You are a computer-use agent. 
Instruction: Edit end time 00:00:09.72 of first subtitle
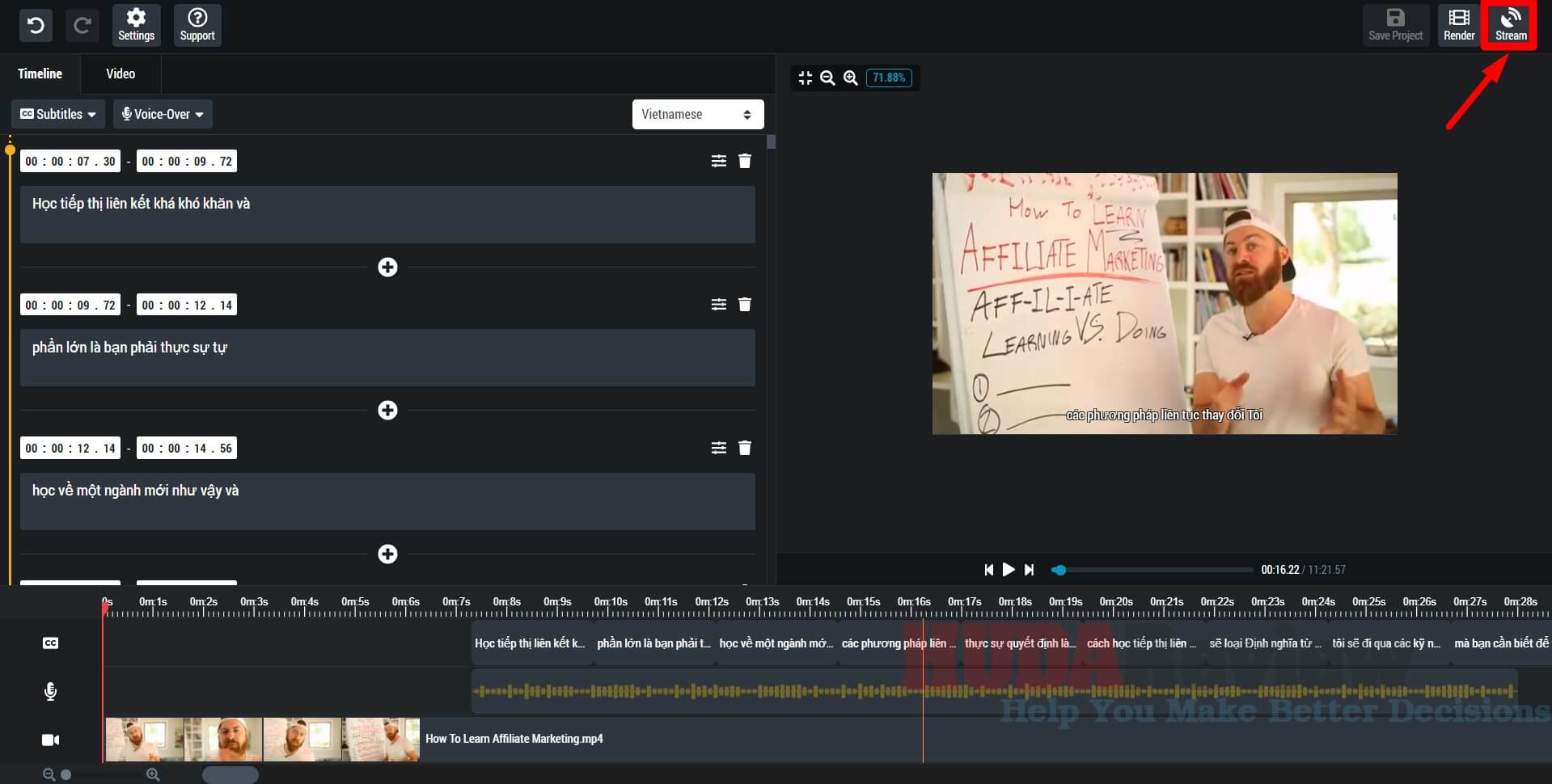click(187, 161)
